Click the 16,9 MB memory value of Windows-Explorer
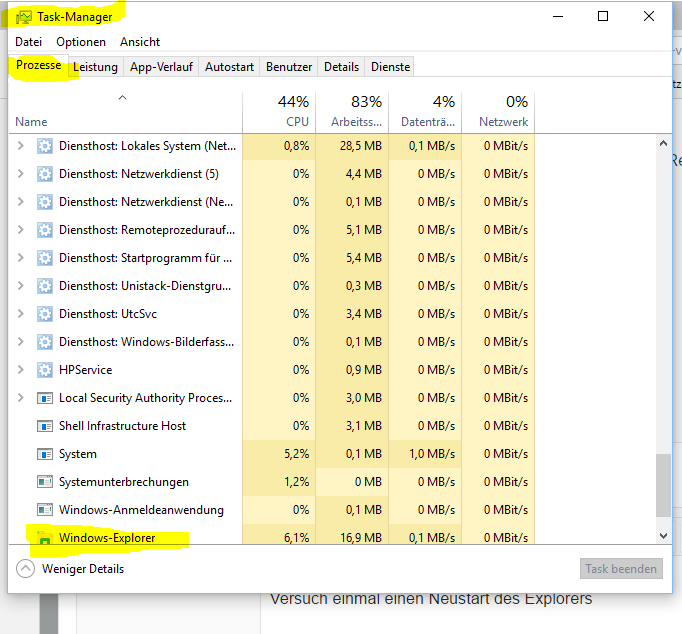Viewport: 682px width, 634px height. (x=361, y=538)
